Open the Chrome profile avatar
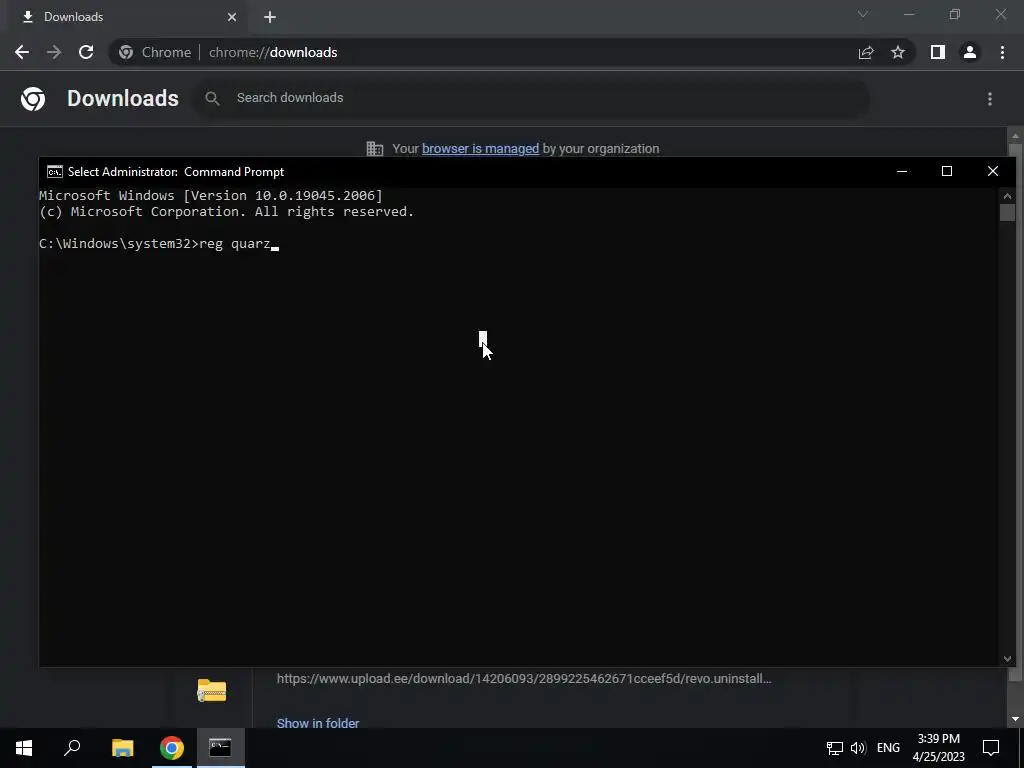Screen dimensions: 1024x768 [x=970, y=52]
